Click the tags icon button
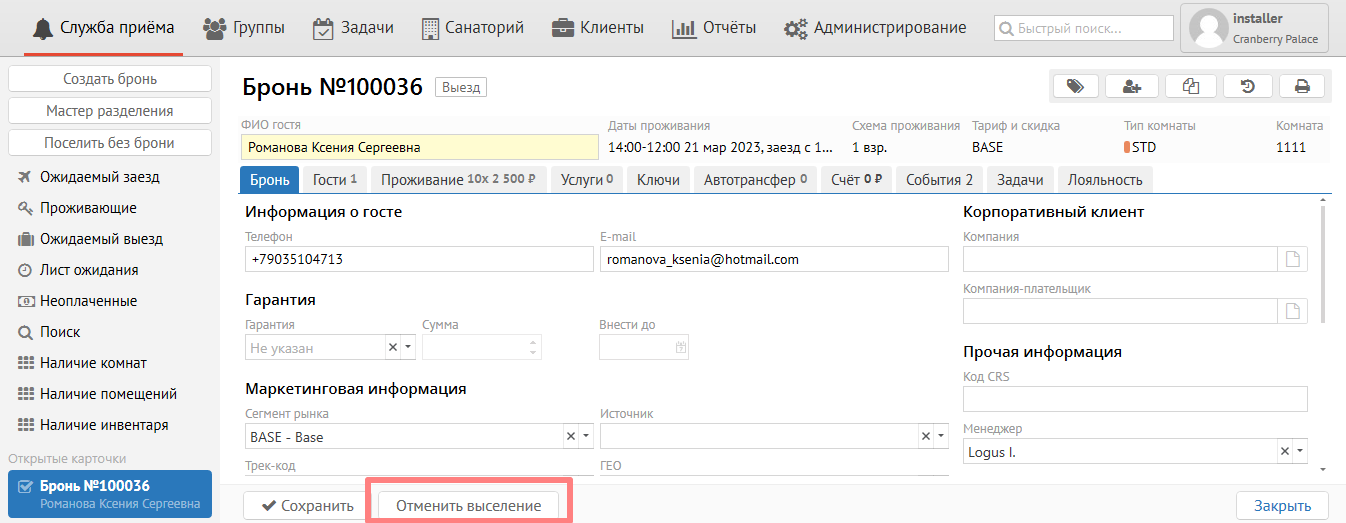The image size is (1346, 523). (1075, 87)
